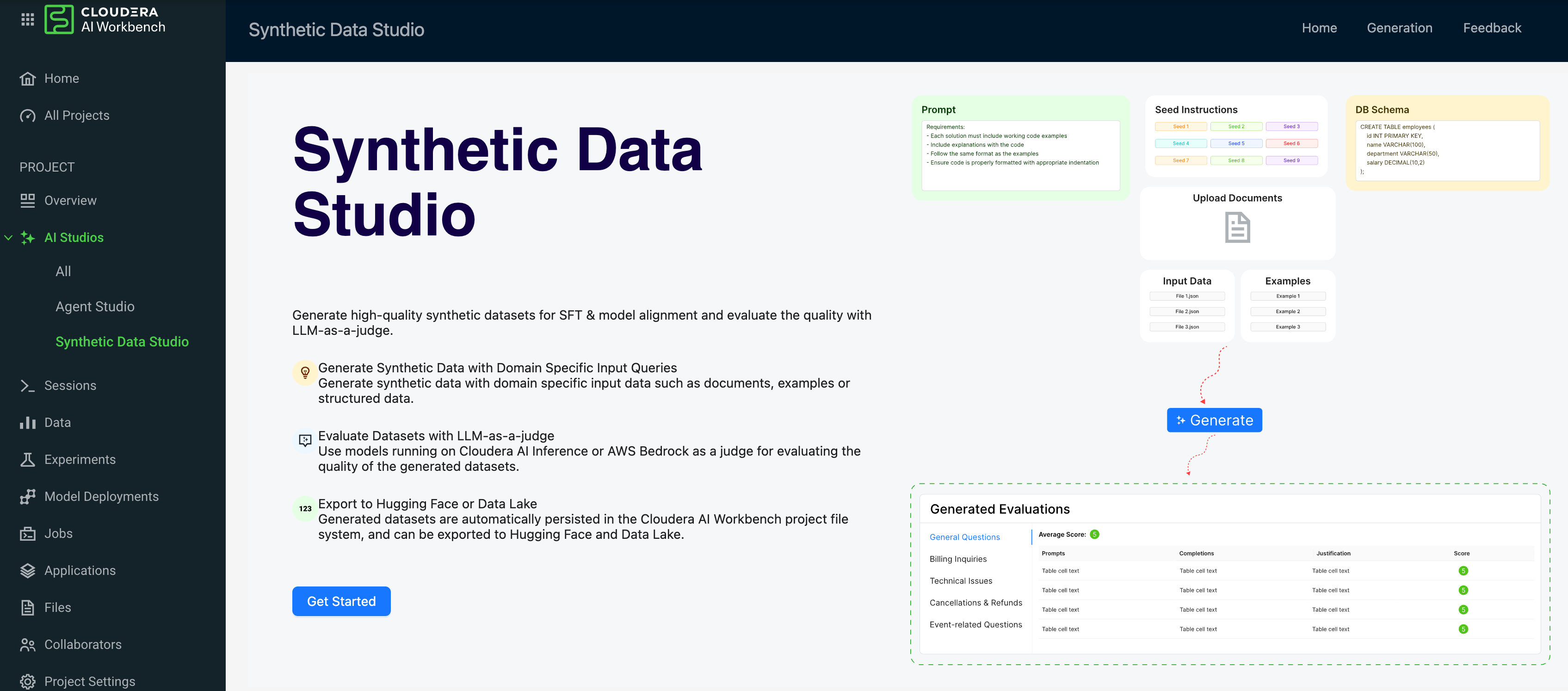
Task: Click the Jobs icon in sidebar
Action: pyautogui.click(x=27, y=534)
